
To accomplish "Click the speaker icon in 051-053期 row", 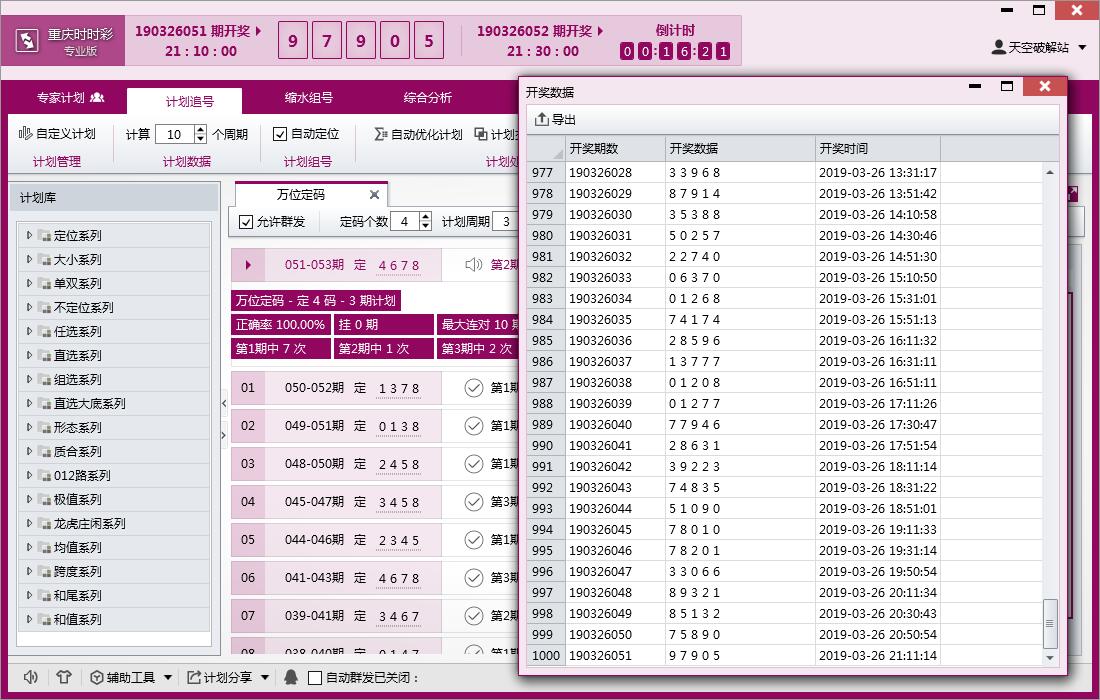I will (x=474, y=264).
